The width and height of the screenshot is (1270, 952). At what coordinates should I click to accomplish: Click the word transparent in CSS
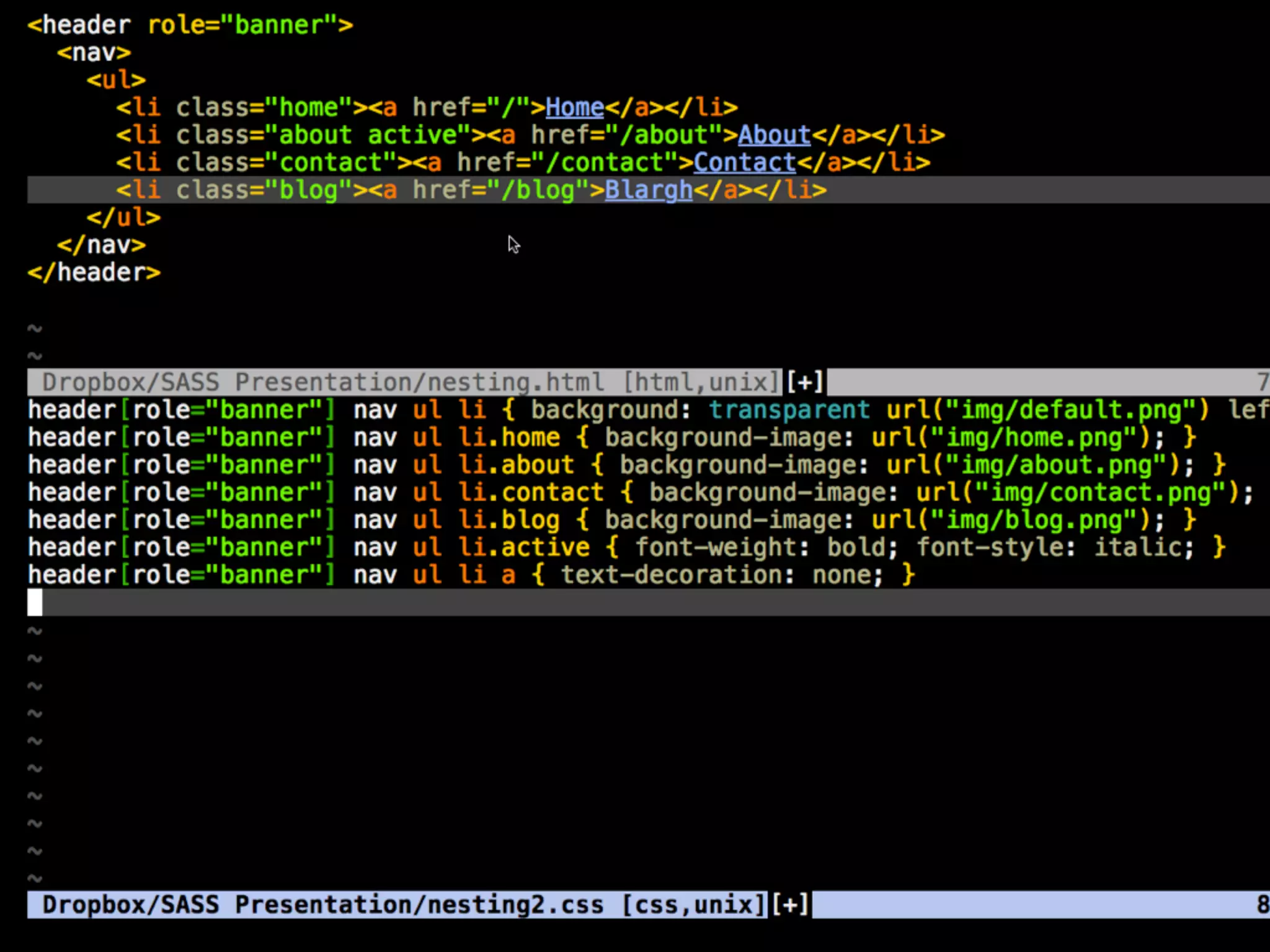pos(789,410)
